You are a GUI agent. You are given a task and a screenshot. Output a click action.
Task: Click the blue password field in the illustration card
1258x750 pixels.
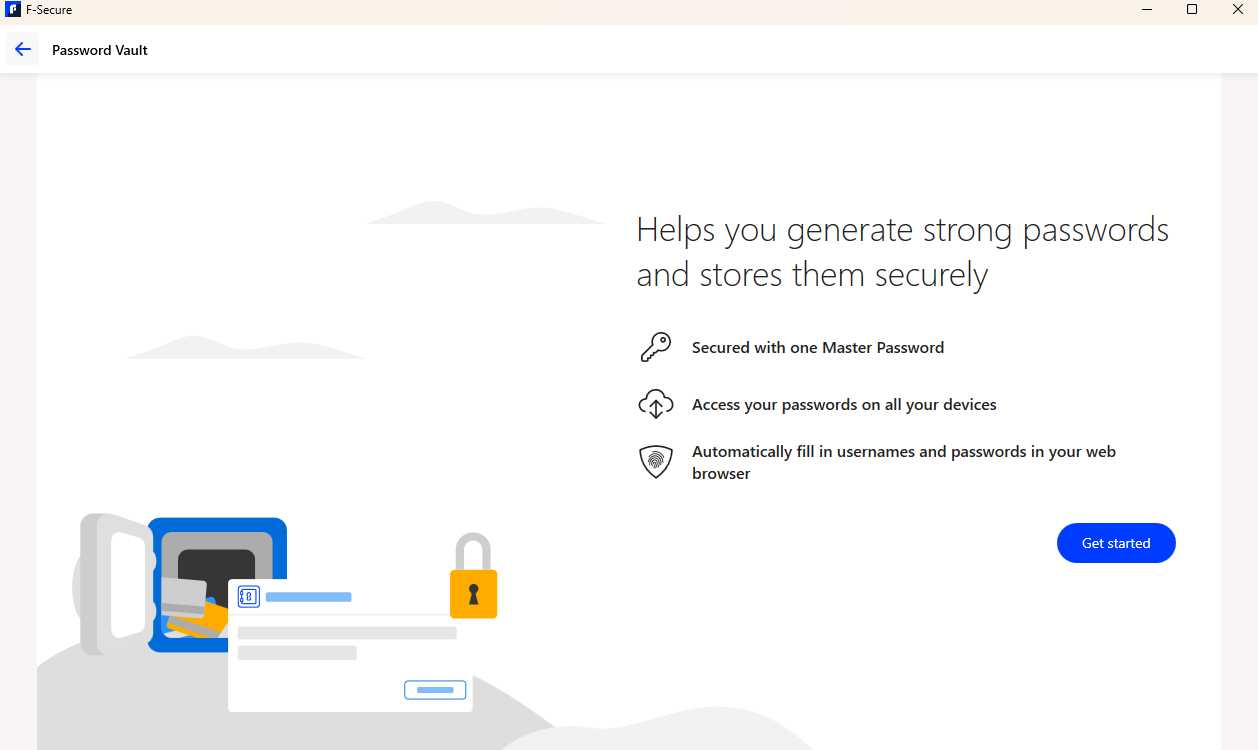[x=308, y=596]
